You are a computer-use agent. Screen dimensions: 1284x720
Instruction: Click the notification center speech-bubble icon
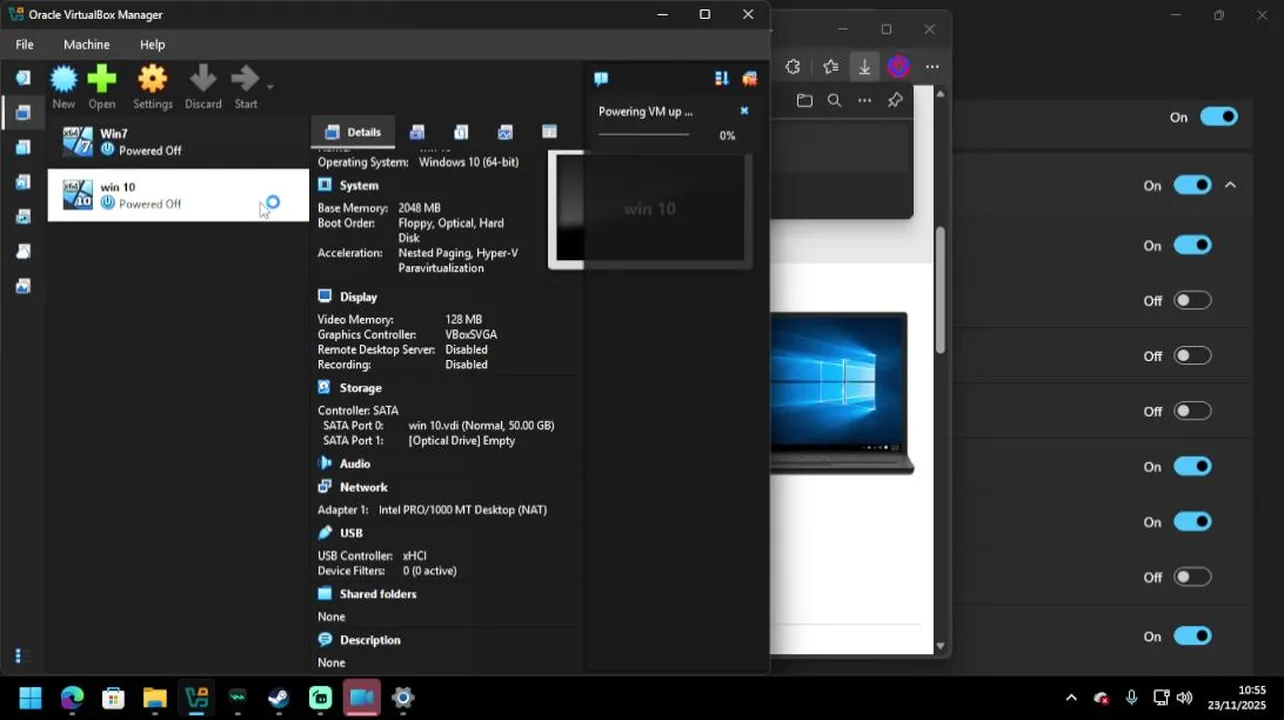tap(601, 78)
